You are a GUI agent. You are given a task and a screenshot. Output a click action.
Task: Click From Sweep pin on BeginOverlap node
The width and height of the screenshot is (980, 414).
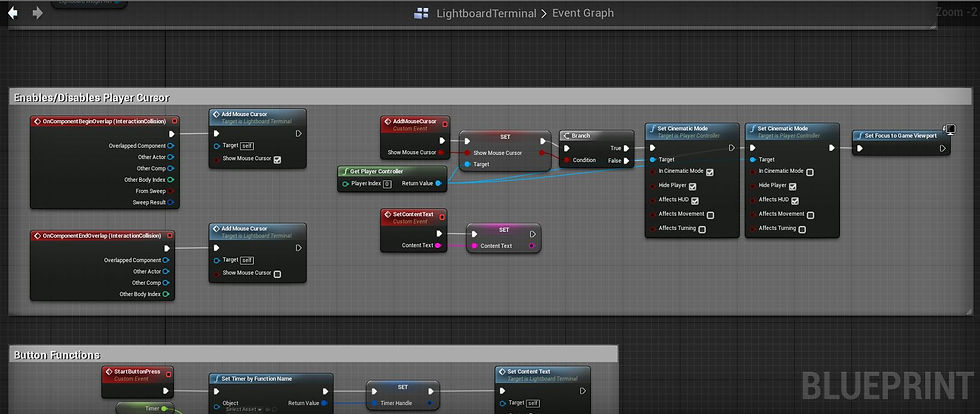tap(171, 191)
